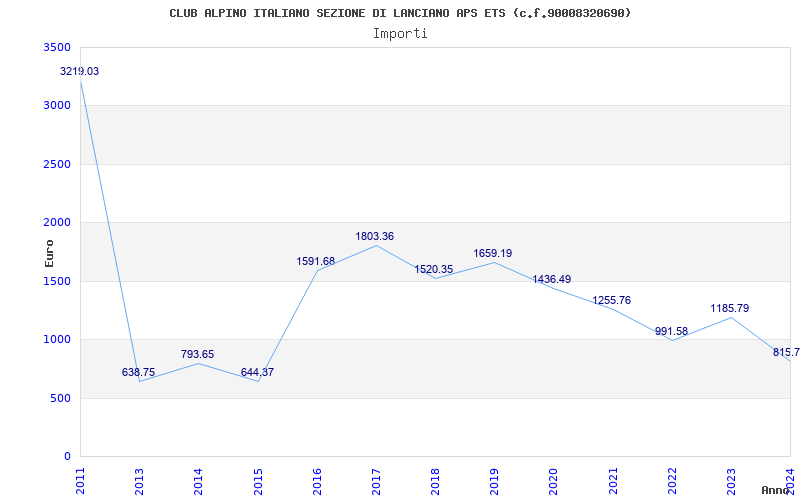
Task: Click the x-axis year label 2016
Action: click(x=317, y=482)
